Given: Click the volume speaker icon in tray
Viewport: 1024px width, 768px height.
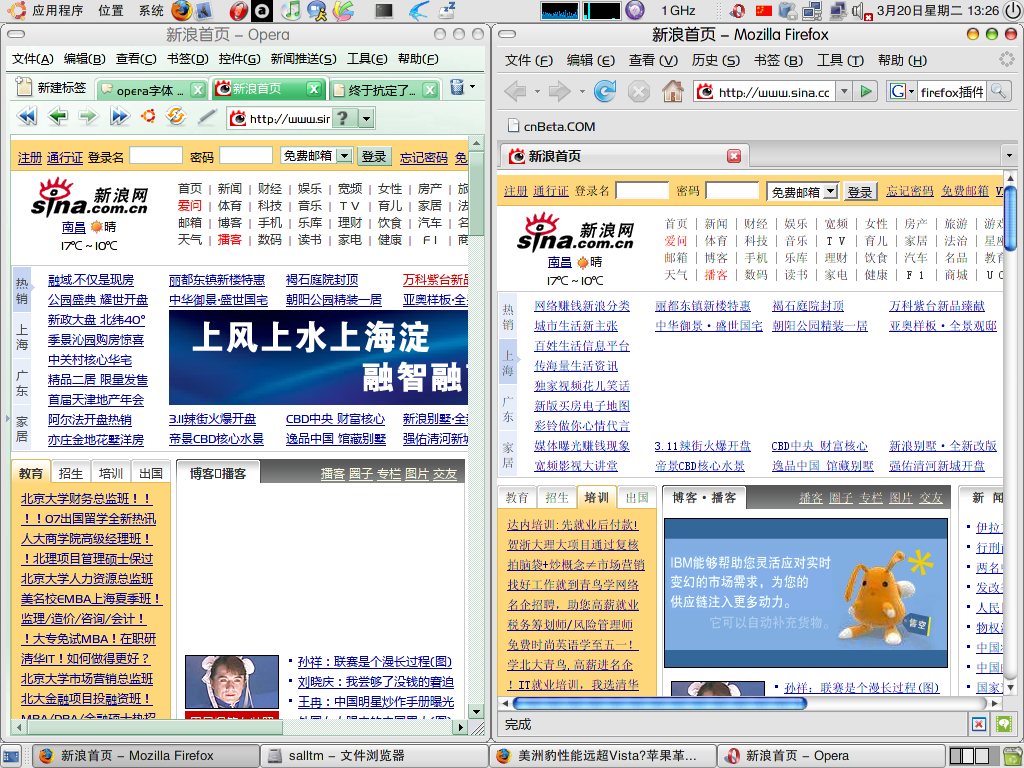Looking at the screenshot, I should point(859,10).
